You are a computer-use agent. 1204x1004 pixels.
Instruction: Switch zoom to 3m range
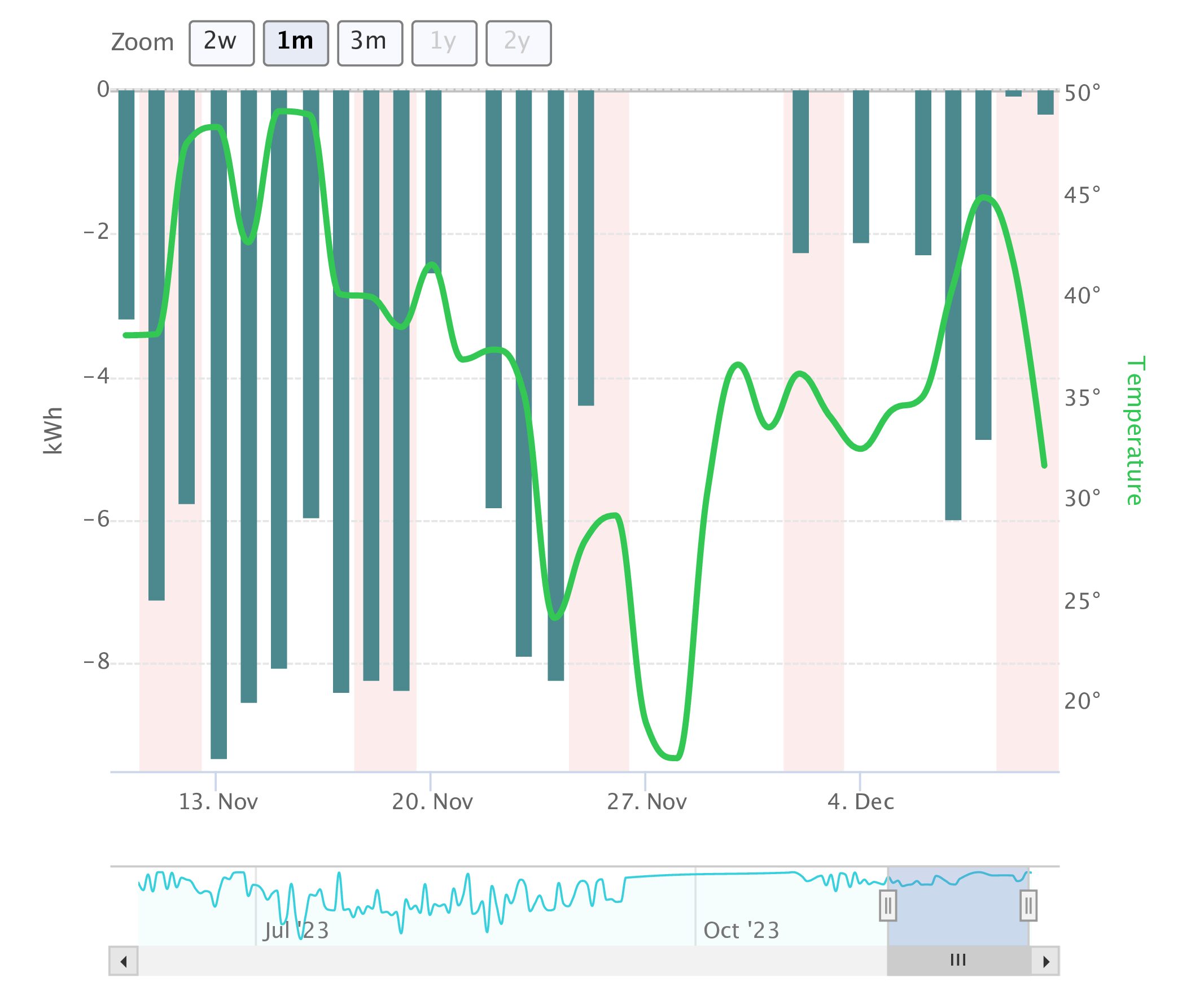point(370,43)
